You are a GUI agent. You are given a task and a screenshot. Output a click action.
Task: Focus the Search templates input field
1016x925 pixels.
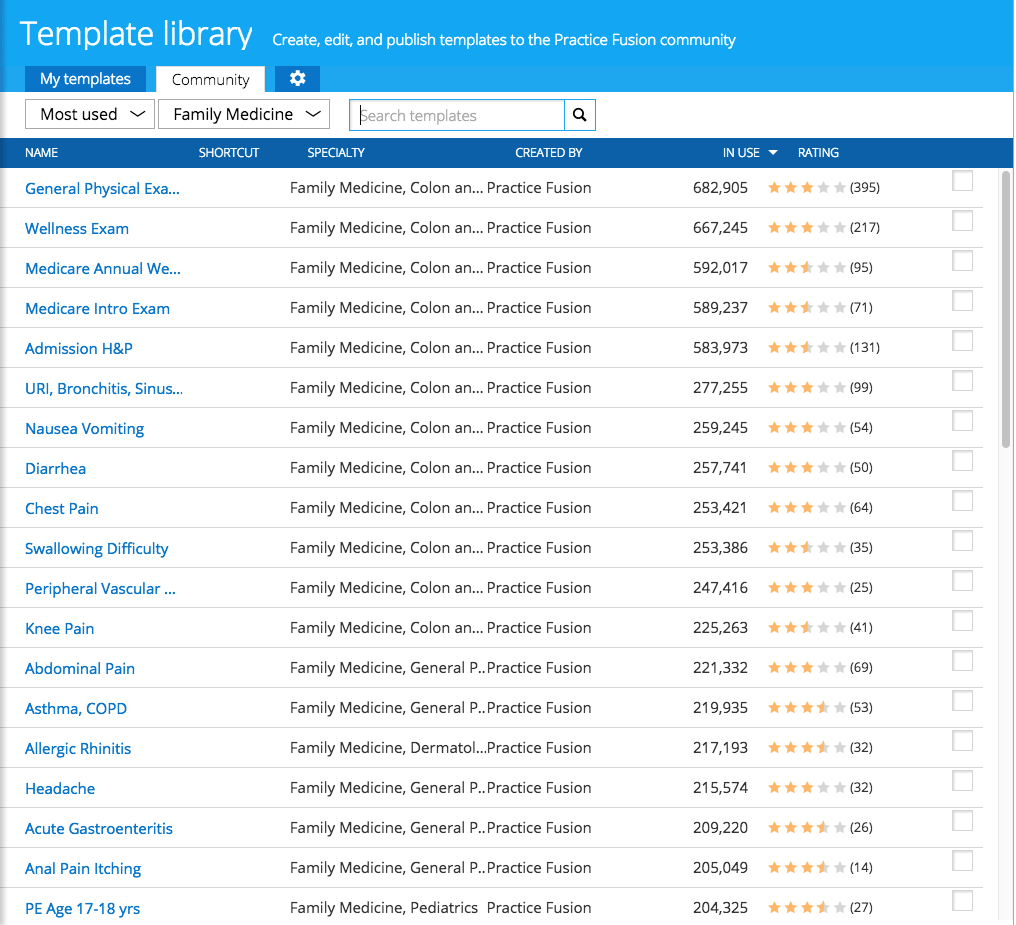tap(457, 116)
